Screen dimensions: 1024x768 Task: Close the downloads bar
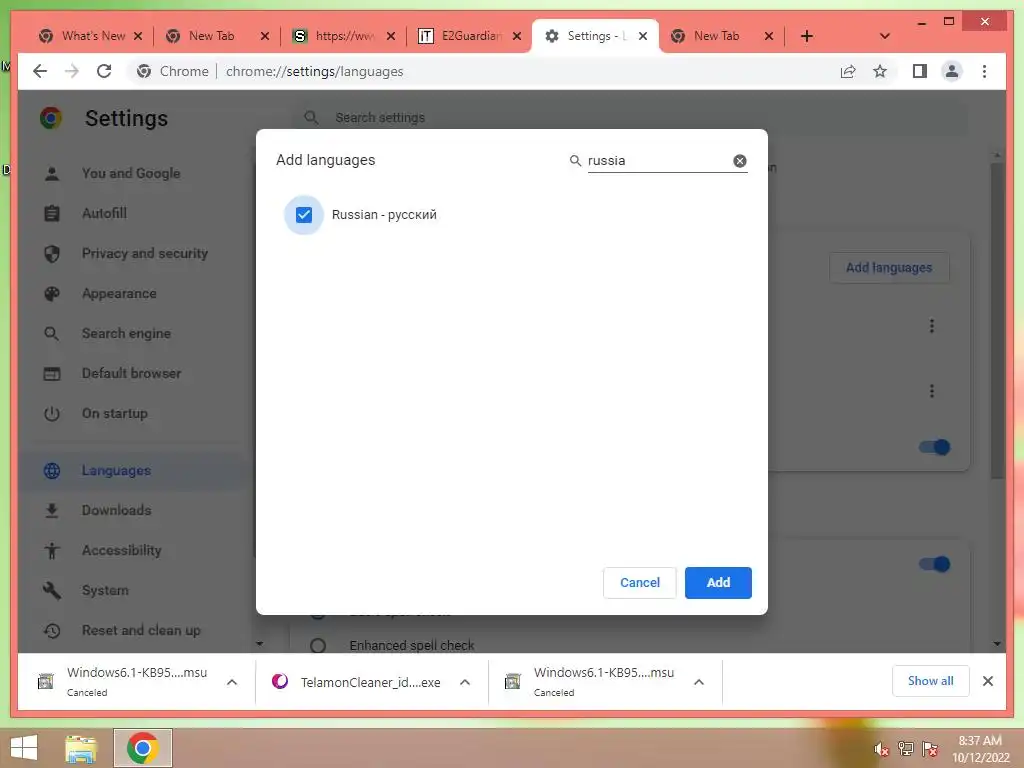pos(987,681)
